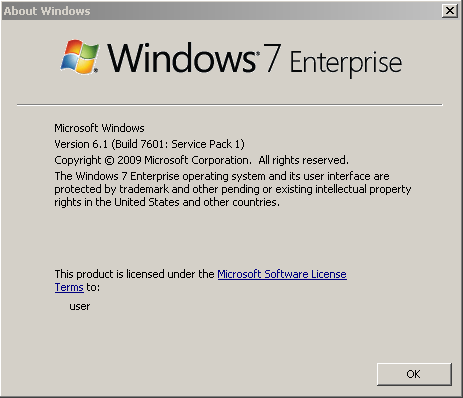This screenshot has width=463, height=398.
Task: Click the Terms link text
Action: click(x=69, y=287)
